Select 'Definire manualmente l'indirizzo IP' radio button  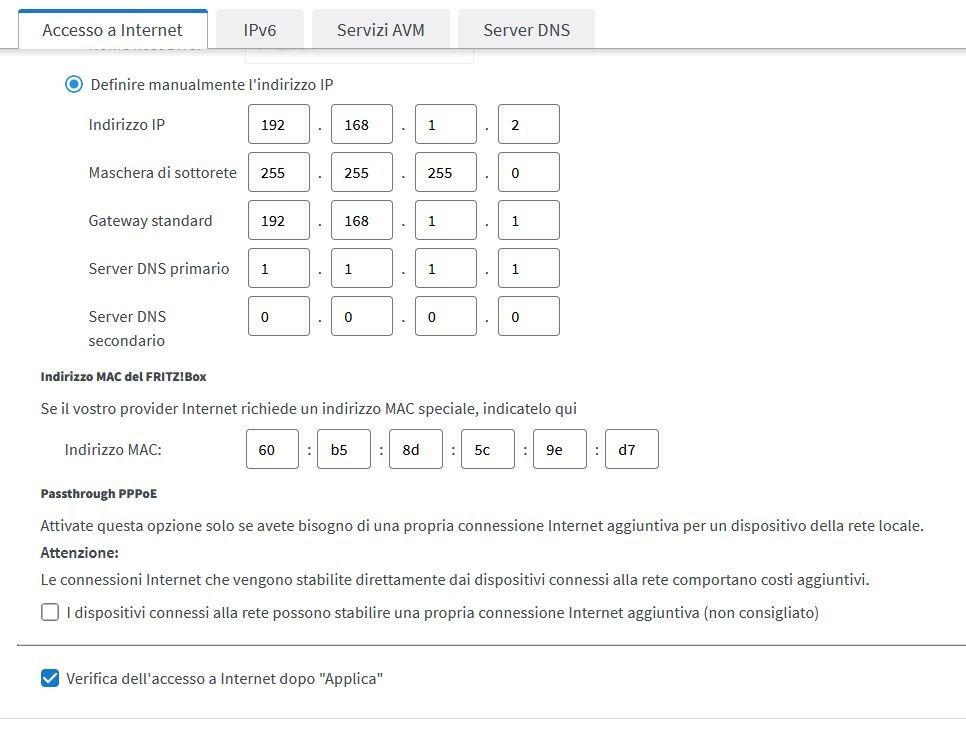click(x=74, y=84)
